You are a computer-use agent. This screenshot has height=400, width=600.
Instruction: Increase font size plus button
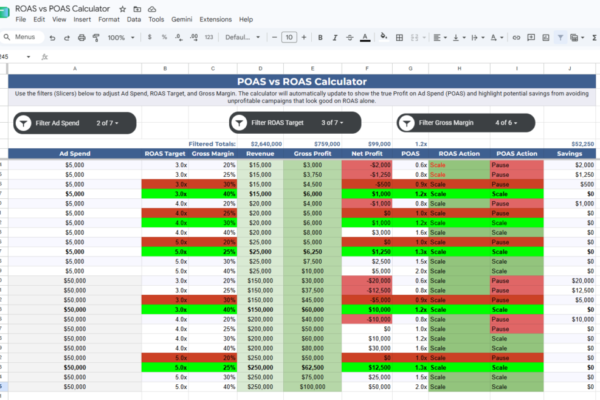[x=304, y=37]
